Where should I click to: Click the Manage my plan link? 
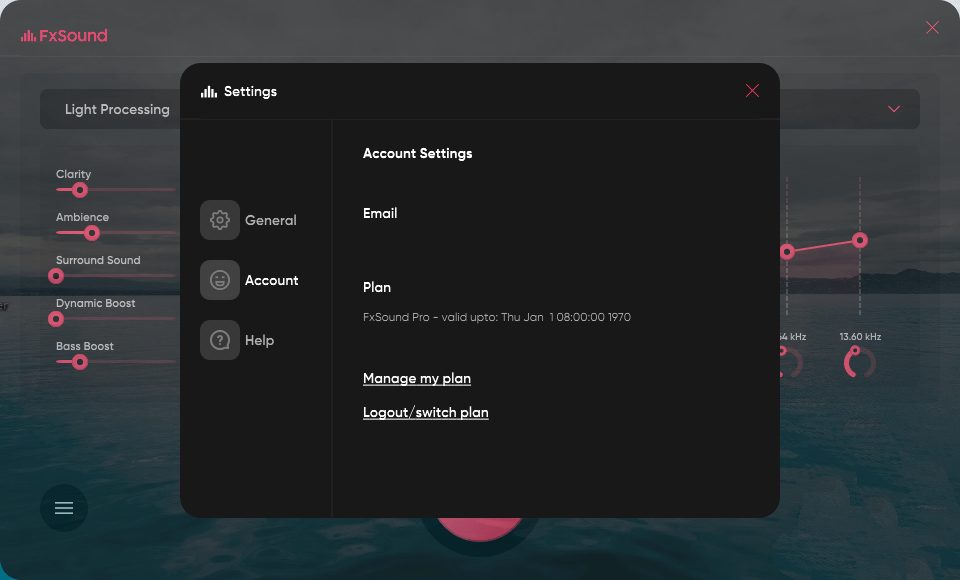pyautogui.click(x=417, y=379)
